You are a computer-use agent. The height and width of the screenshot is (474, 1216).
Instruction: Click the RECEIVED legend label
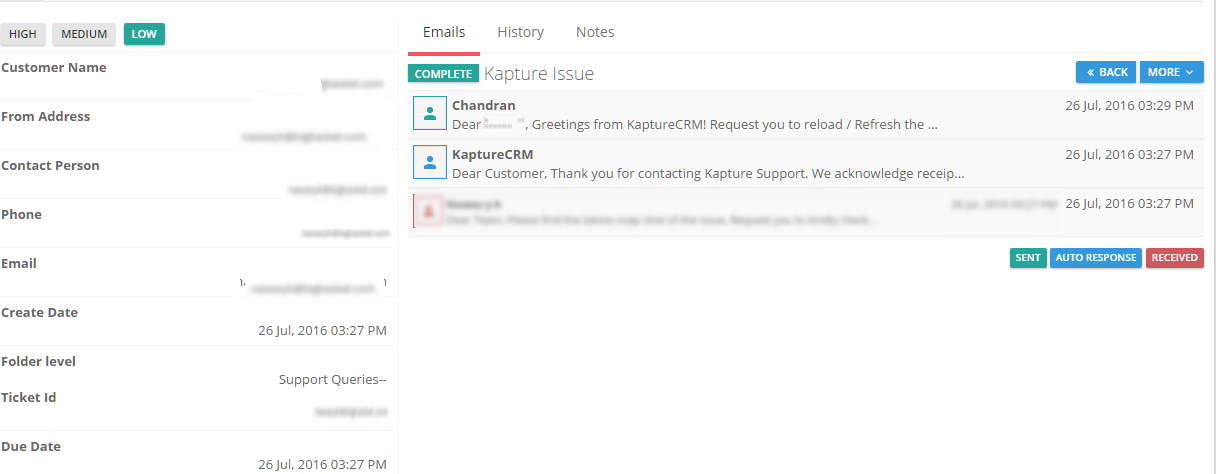pyautogui.click(x=1175, y=258)
